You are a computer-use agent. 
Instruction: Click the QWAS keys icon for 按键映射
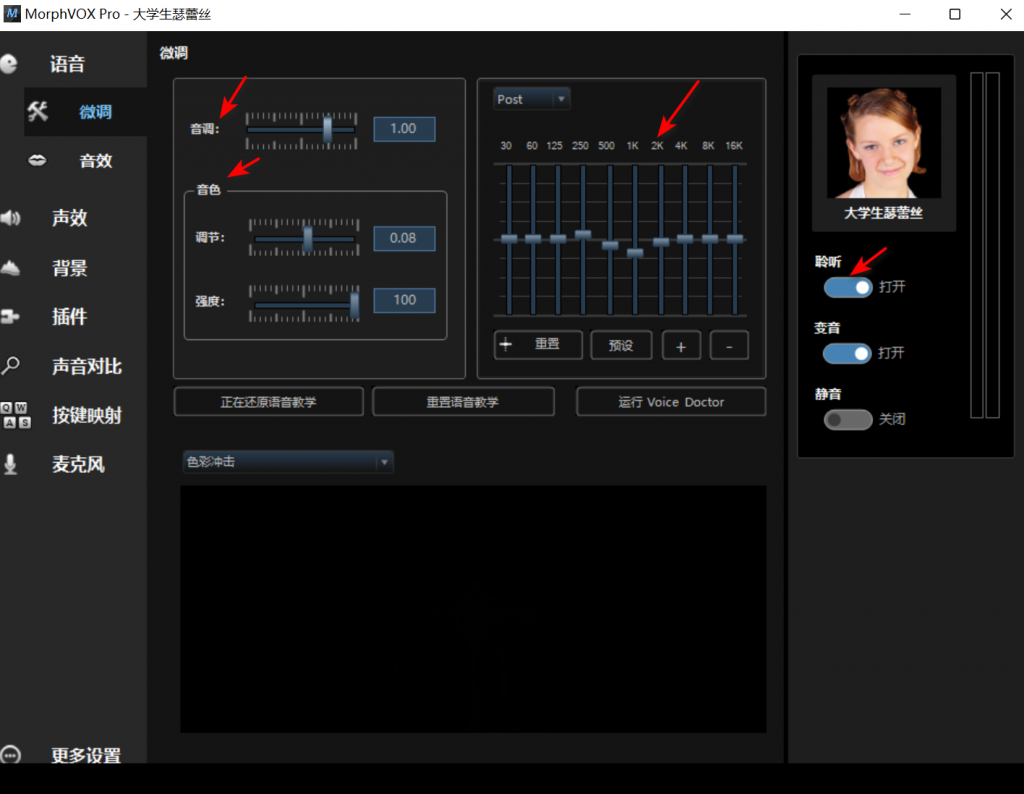click(x=16, y=415)
